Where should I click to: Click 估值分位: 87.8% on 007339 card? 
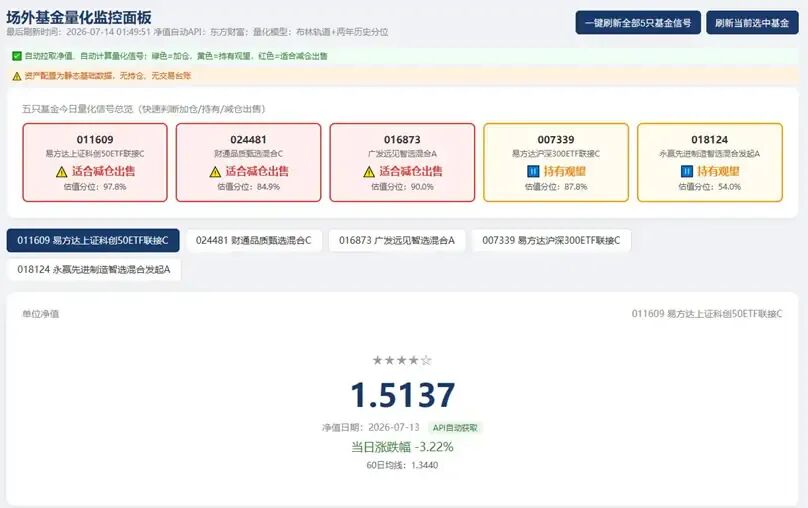click(556, 187)
